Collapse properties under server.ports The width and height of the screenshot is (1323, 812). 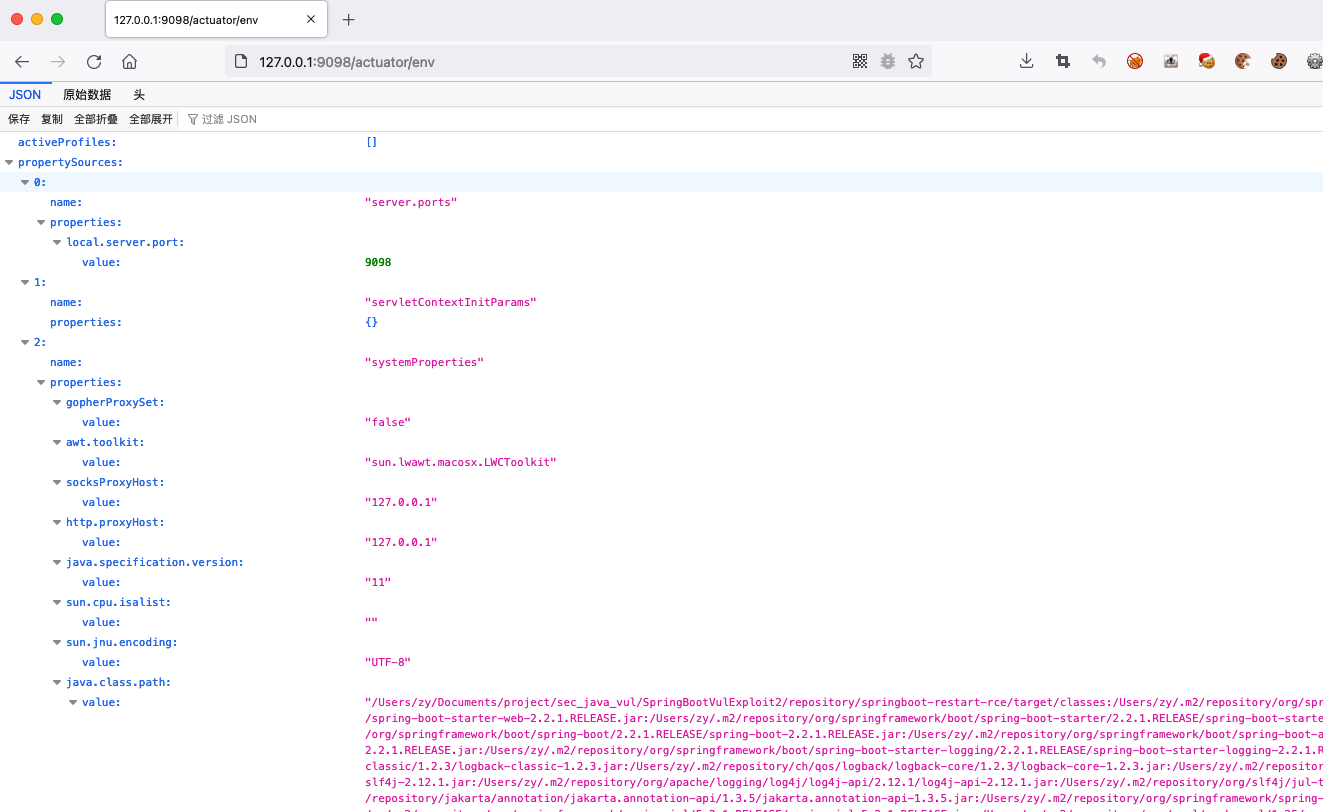coord(41,222)
